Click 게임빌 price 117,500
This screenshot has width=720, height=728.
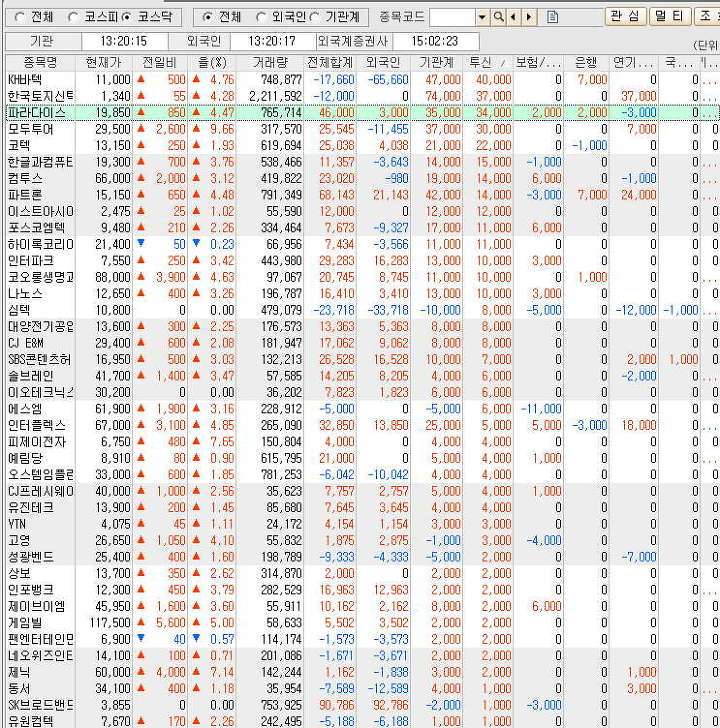click(110, 623)
